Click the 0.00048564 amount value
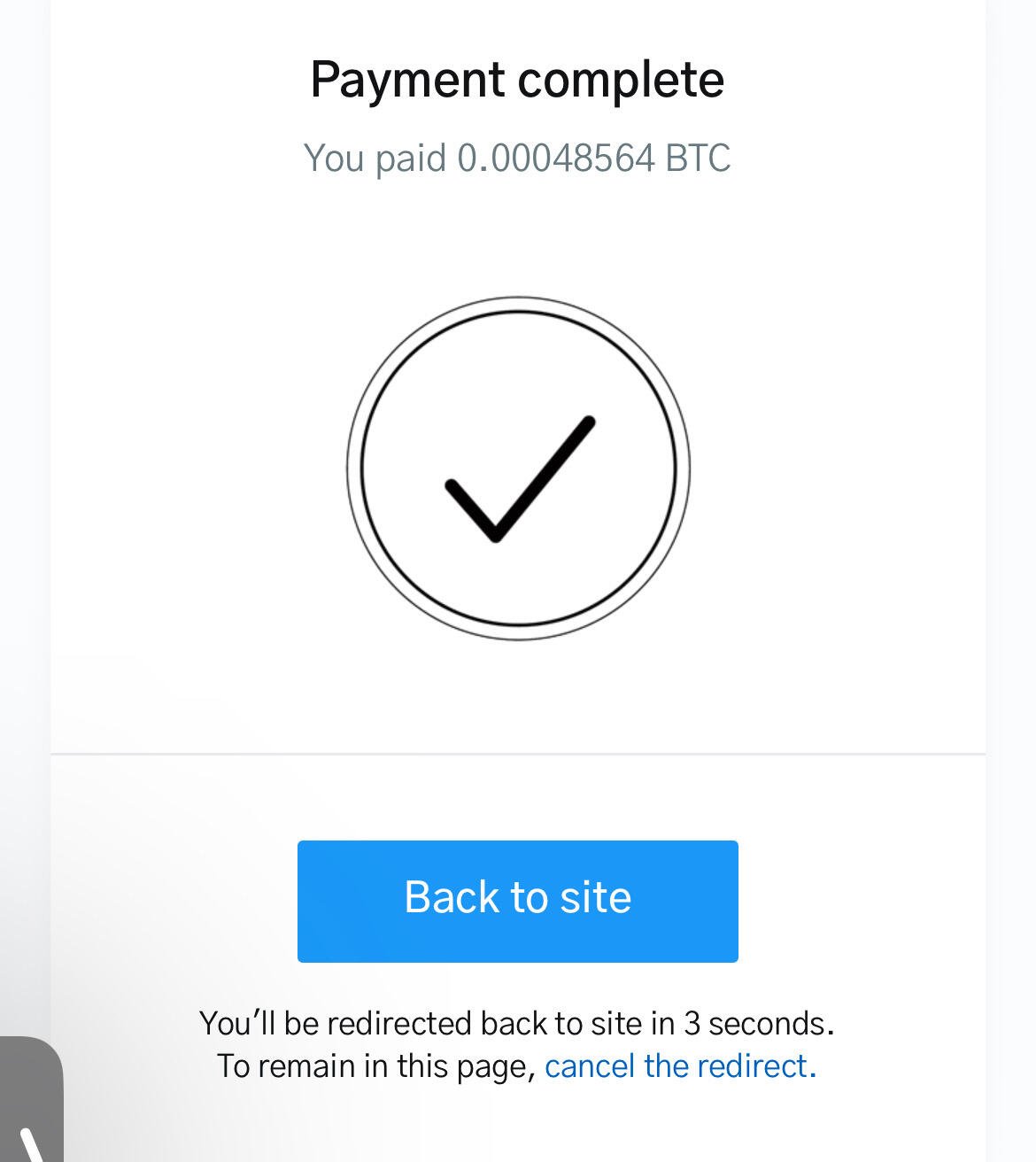Screen dimensions: 1036x1162 point(556,159)
